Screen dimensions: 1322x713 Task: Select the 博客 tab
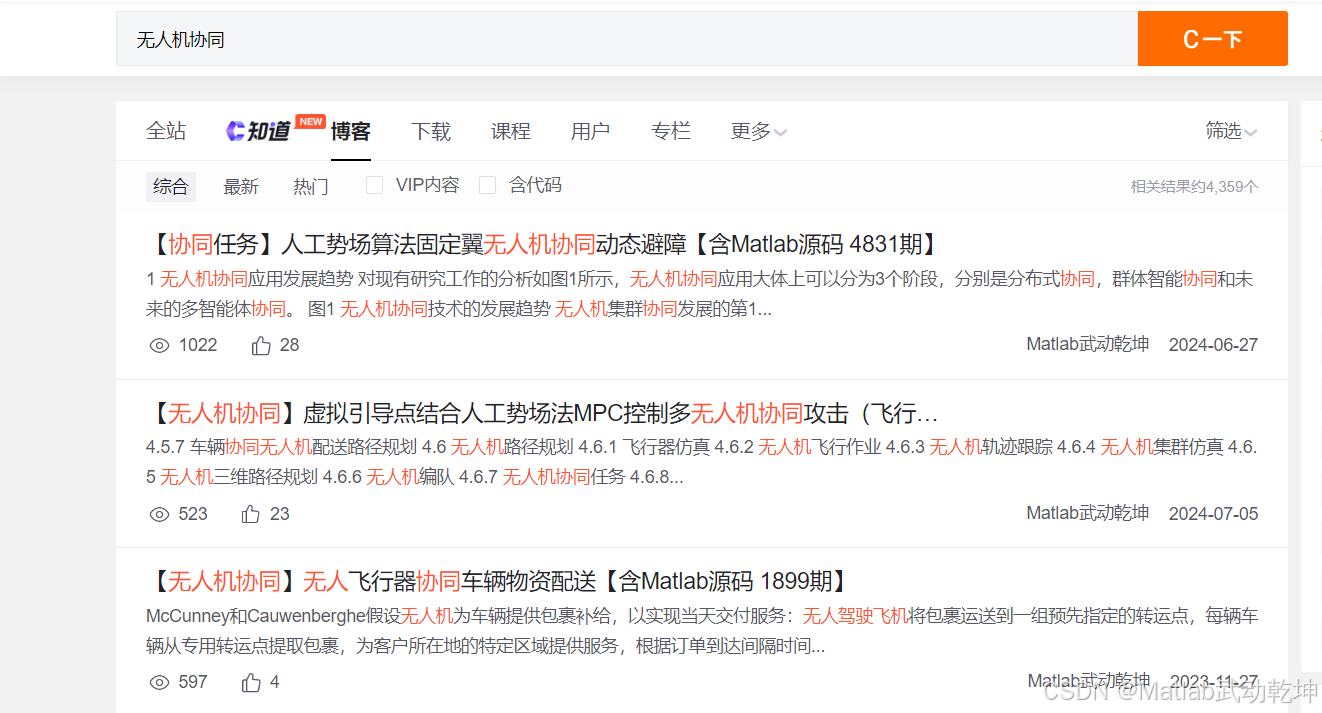coord(351,131)
